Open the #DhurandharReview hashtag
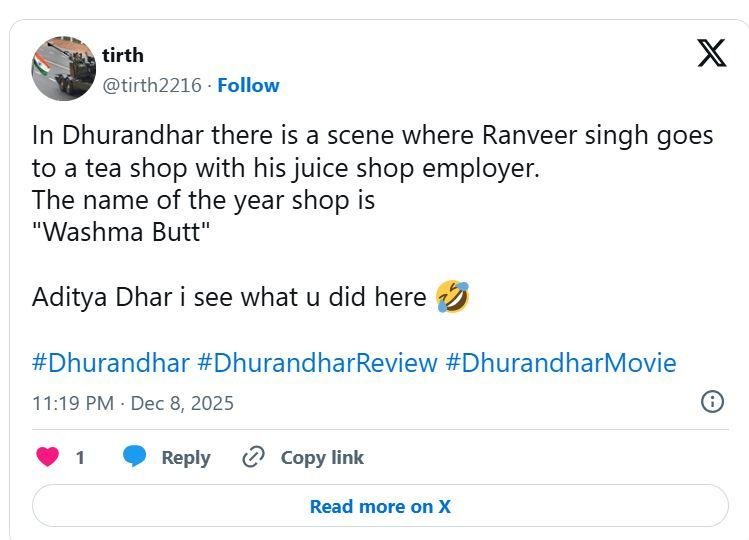The height and width of the screenshot is (540, 749). coord(317,363)
